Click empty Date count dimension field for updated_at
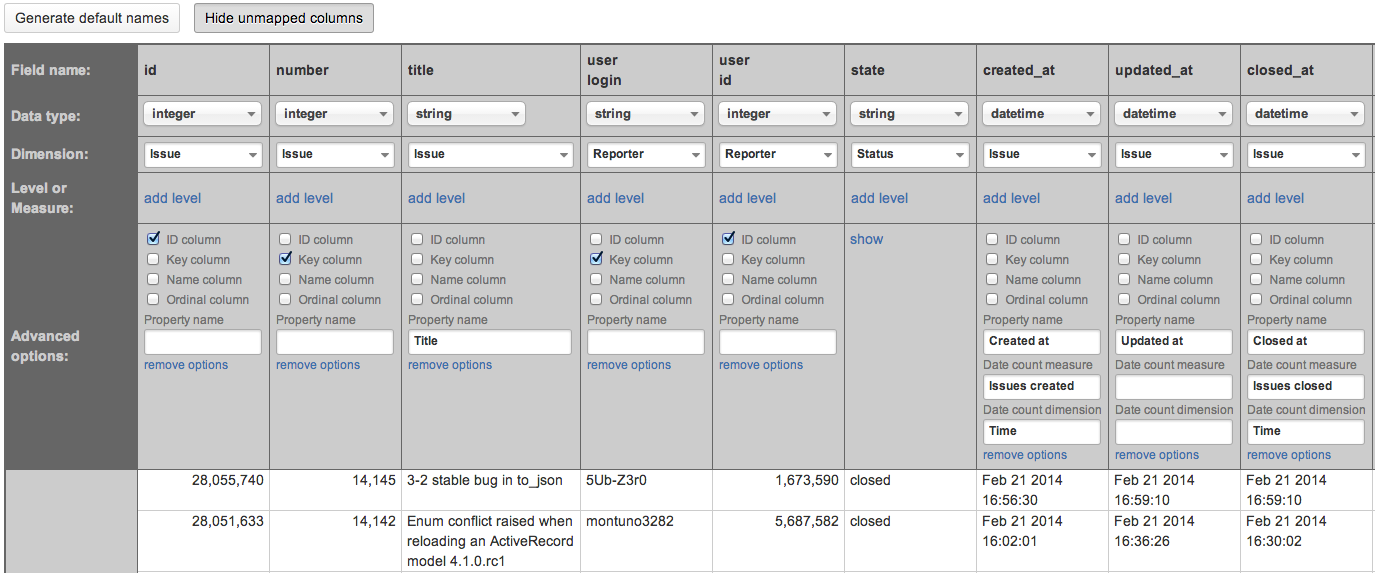 [1173, 431]
